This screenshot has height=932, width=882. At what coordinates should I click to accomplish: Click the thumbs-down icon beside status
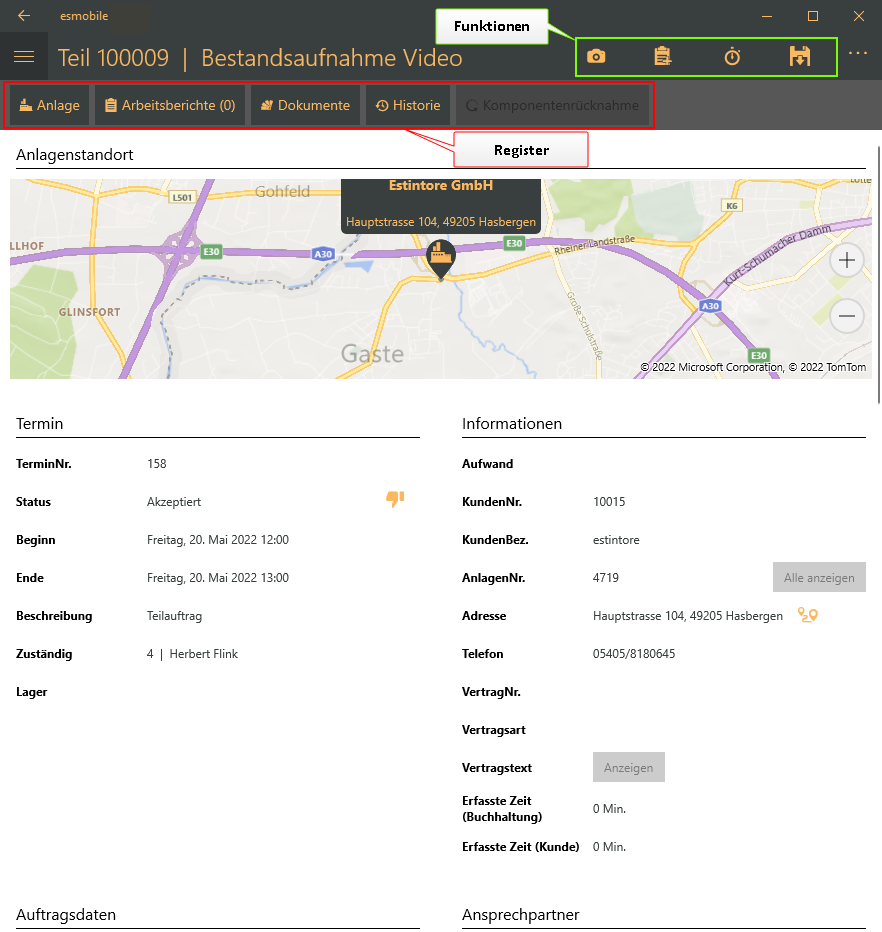(x=395, y=499)
